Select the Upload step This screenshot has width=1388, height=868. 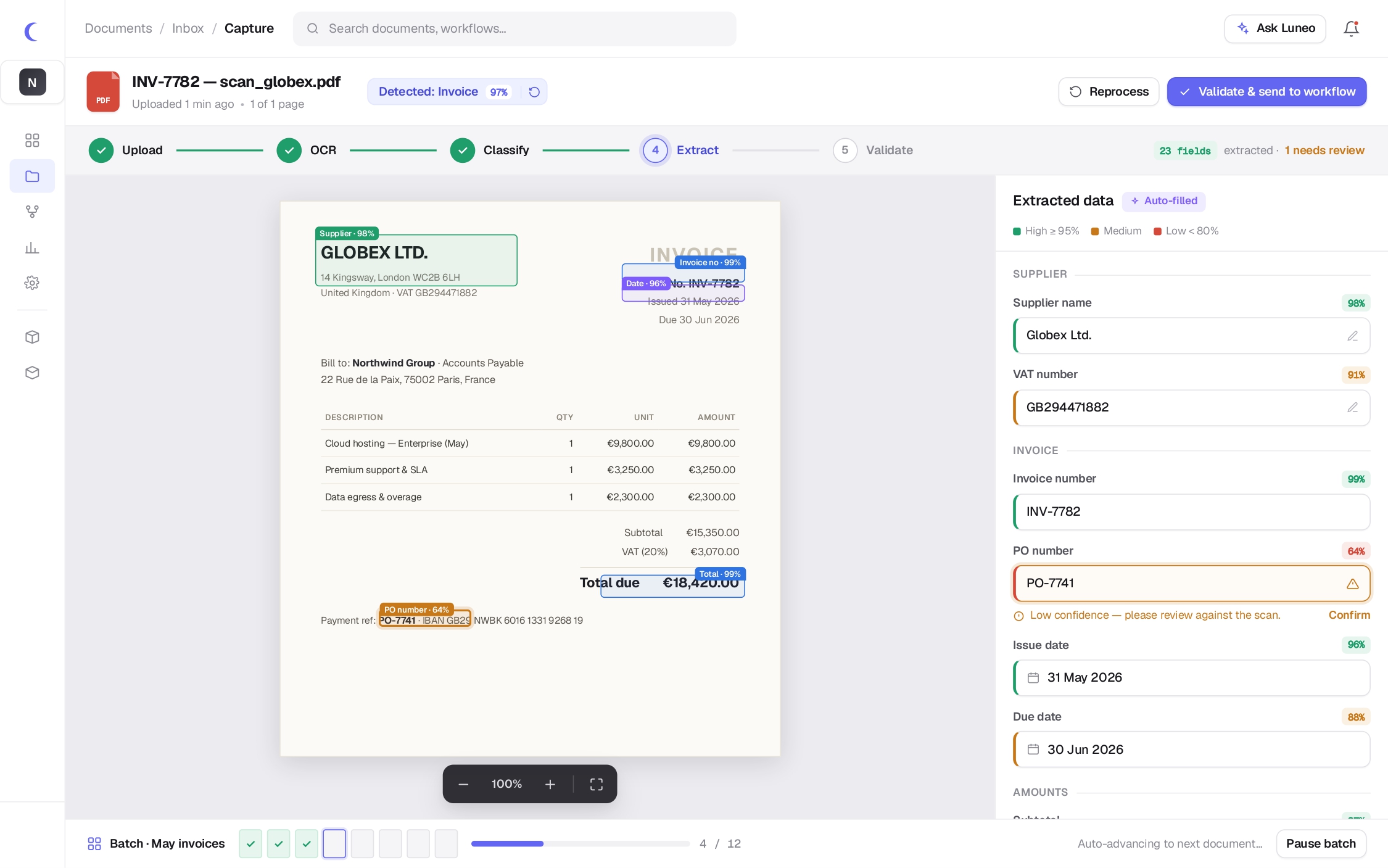(126, 150)
